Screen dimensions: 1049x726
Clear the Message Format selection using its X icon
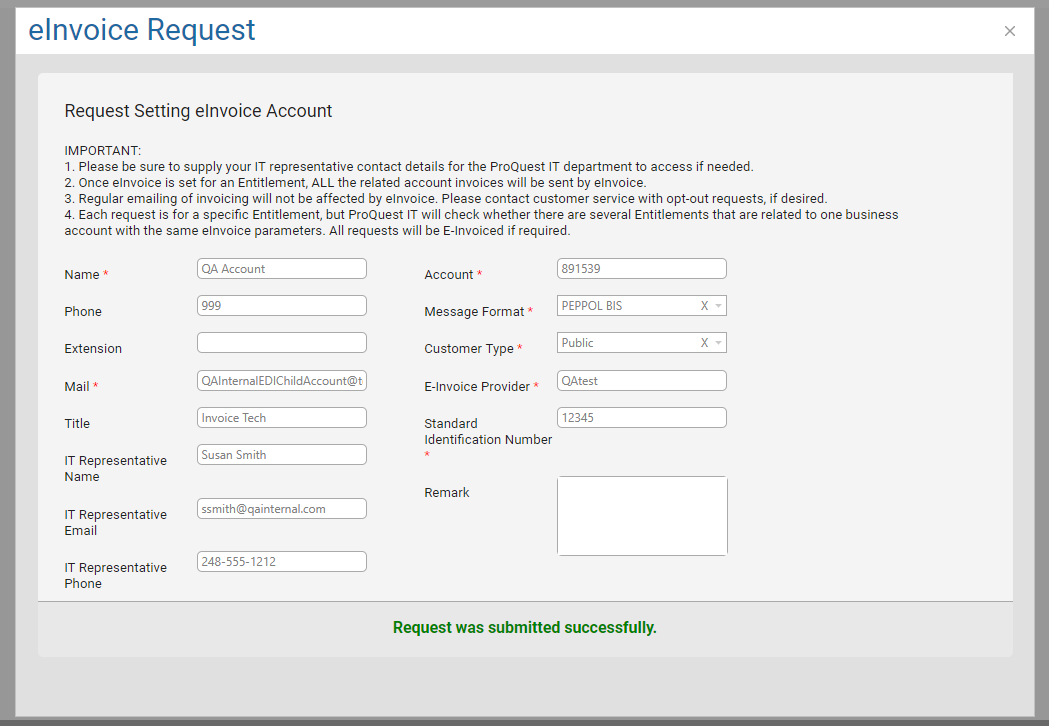tap(703, 305)
